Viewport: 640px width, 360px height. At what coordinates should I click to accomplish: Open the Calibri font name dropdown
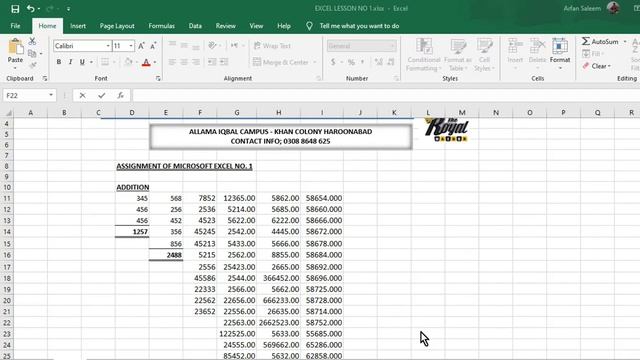click(108, 46)
